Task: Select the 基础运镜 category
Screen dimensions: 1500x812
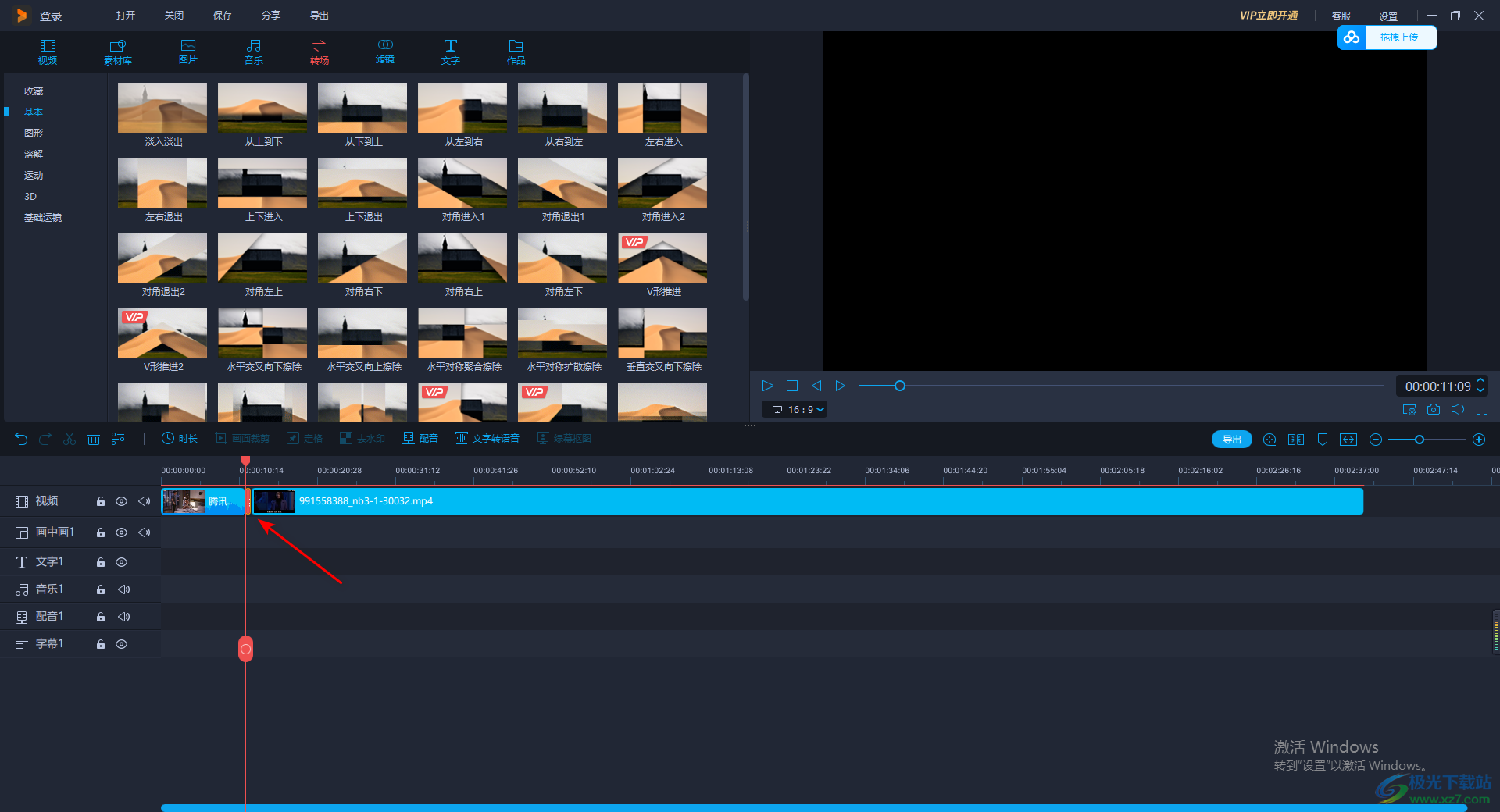Action: pyautogui.click(x=43, y=218)
